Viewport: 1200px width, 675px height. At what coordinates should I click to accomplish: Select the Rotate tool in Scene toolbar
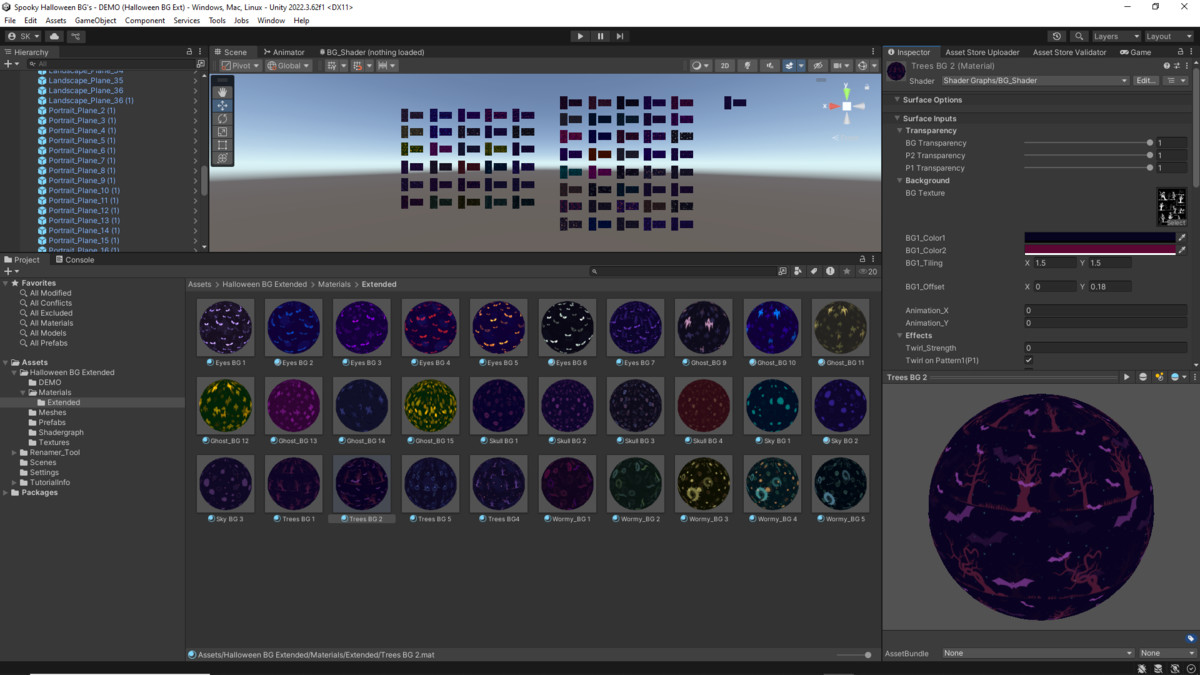pos(223,119)
